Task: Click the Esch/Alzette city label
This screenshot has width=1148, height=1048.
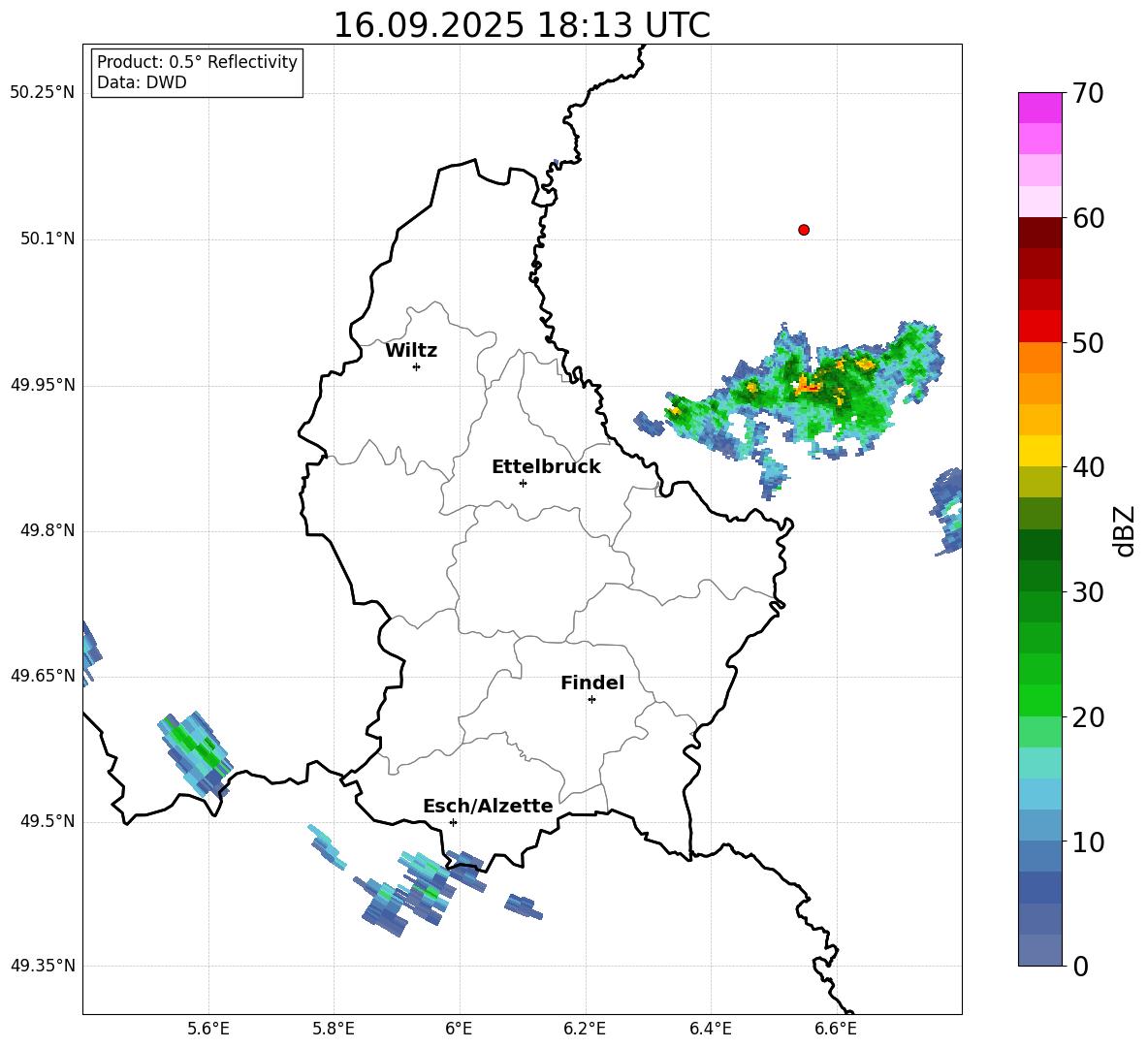Action: pyautogui.click(x=488, y=807)
